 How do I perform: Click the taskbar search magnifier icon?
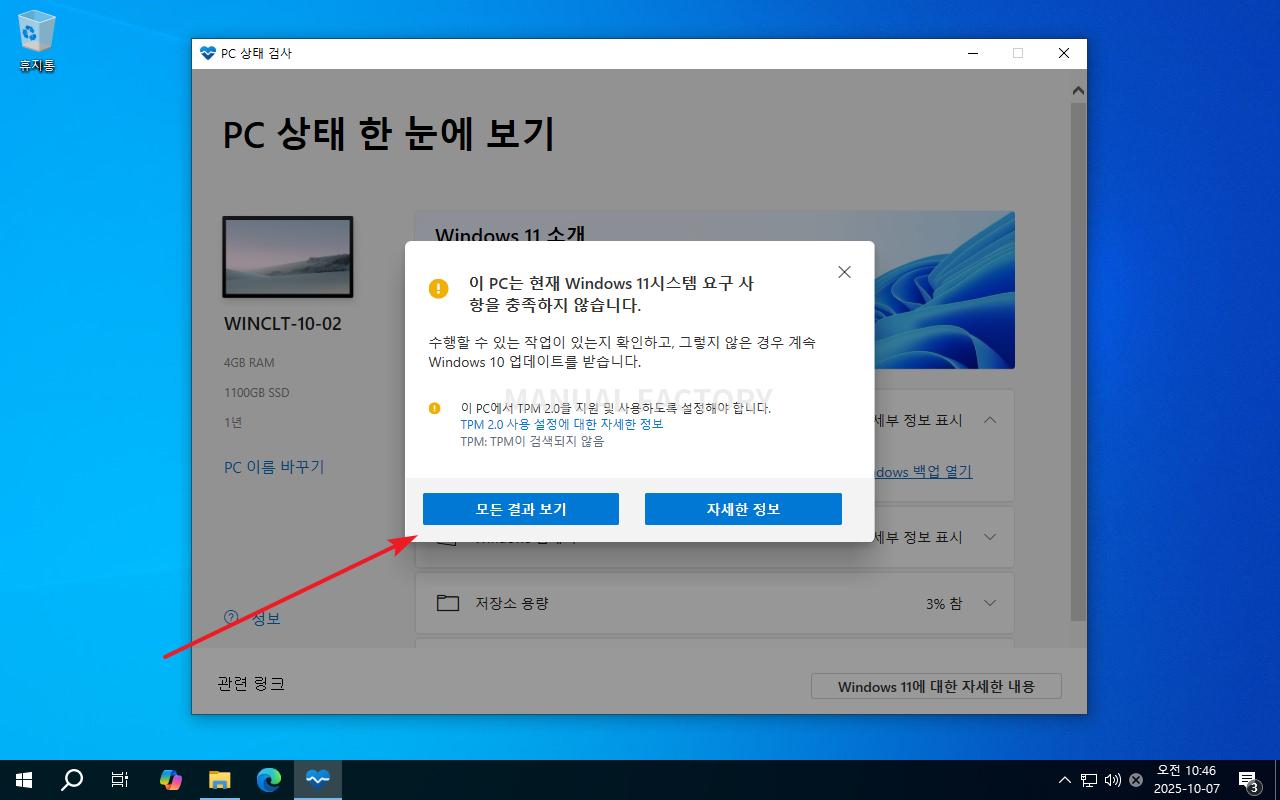coord(72,780)
